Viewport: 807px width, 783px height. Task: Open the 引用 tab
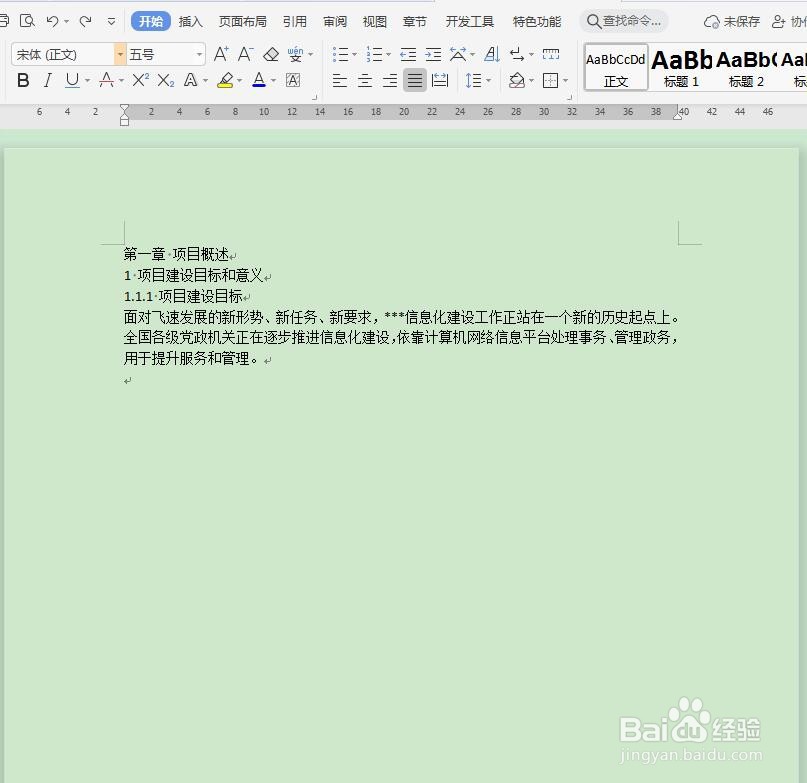pyautogui.click(x=295, y=22)
